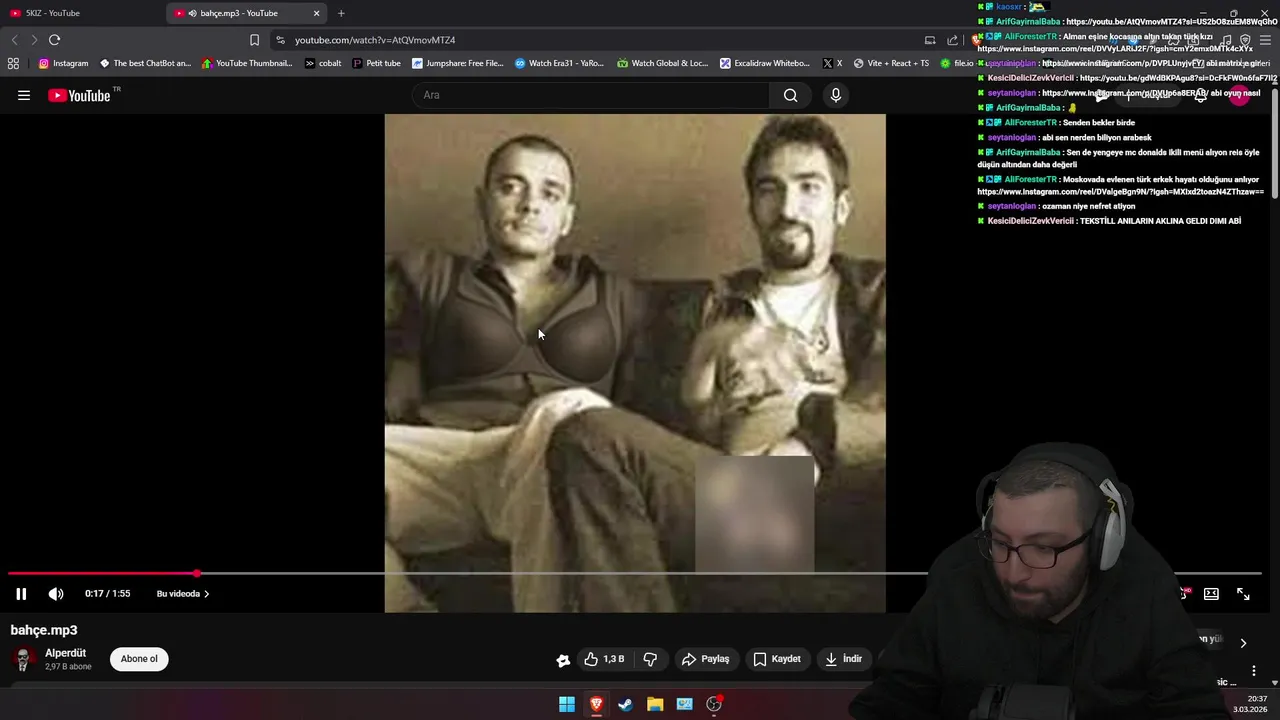Click the cast/screen icon in address bar
The height and width of the screenshot is (720, 1280).
tap(930, 40)
